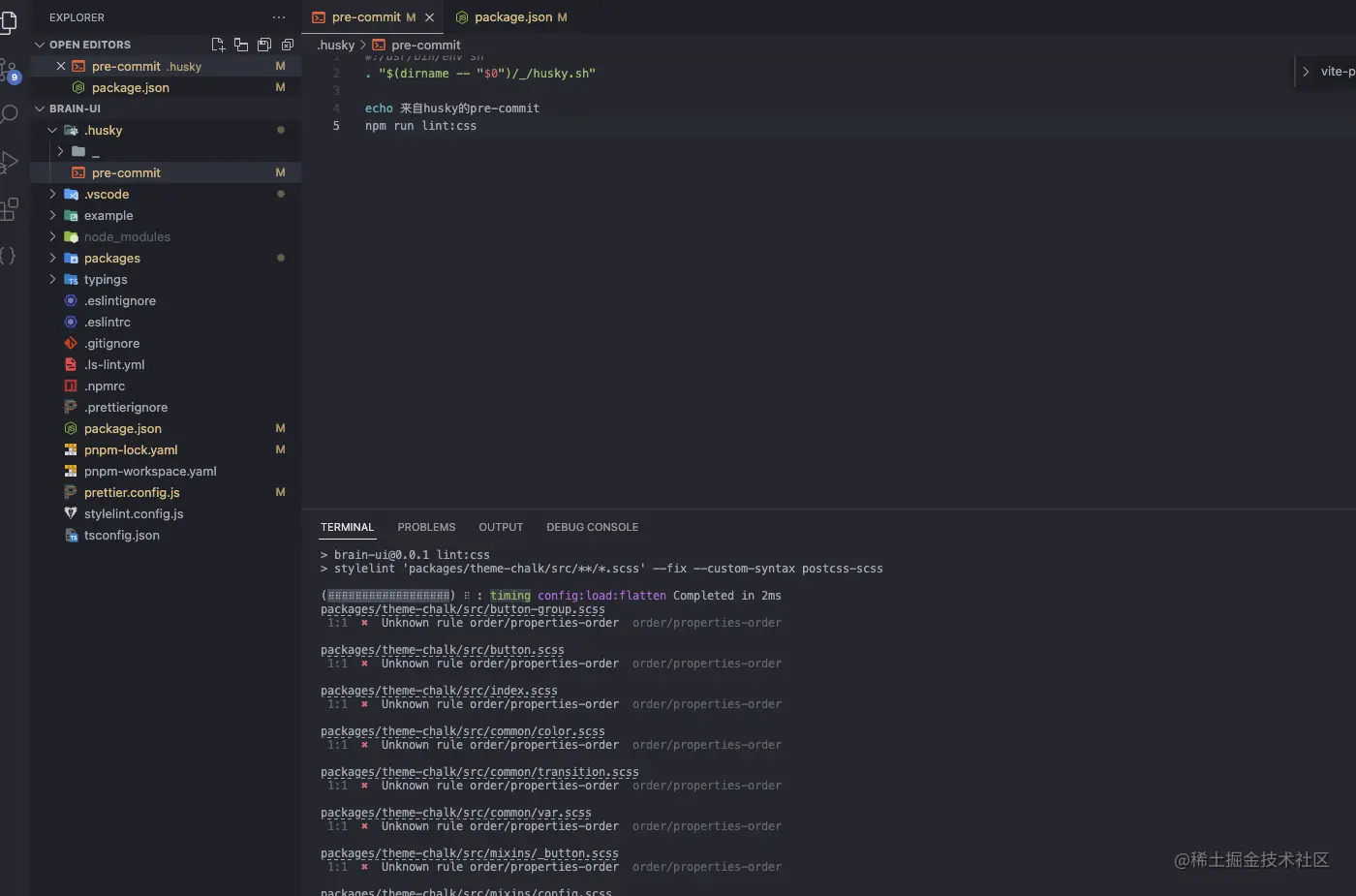Image resolution: width=1356 pixels, height=896 pixels.
Task: Open the .npmrc file
Action: pyautogui.click(x=166, y=386)
